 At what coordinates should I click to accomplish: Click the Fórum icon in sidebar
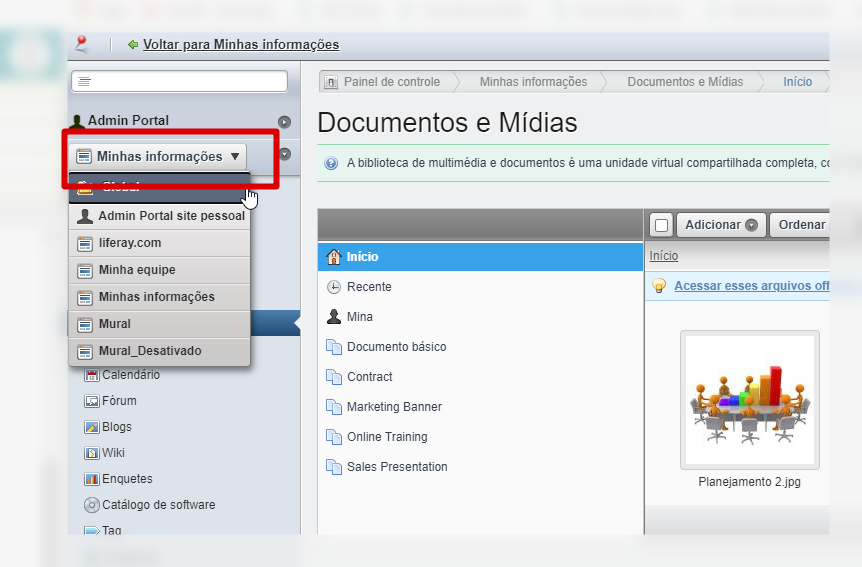(92, 401)
